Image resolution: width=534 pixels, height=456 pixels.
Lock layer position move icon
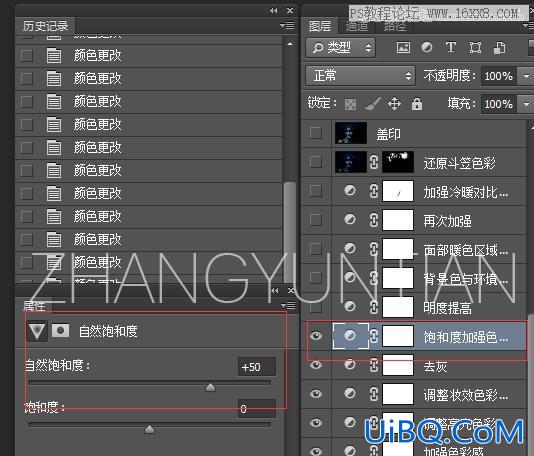(x=394, y=104)
